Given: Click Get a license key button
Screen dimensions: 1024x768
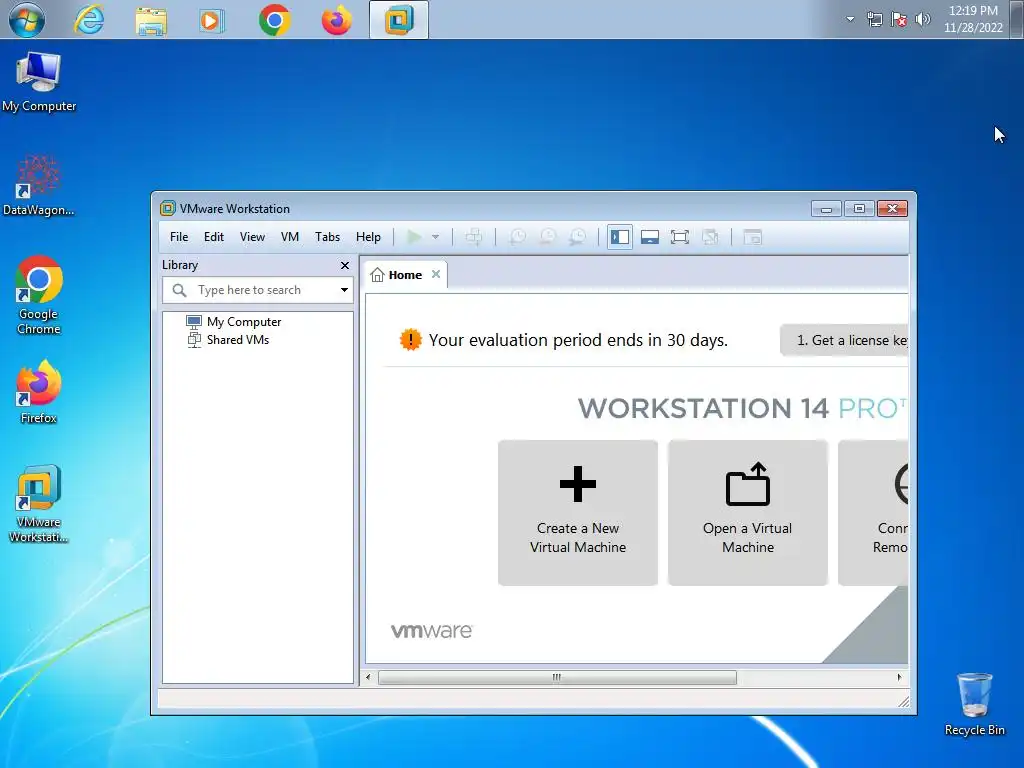Looking at the screenshot, I should pos(844,340).
